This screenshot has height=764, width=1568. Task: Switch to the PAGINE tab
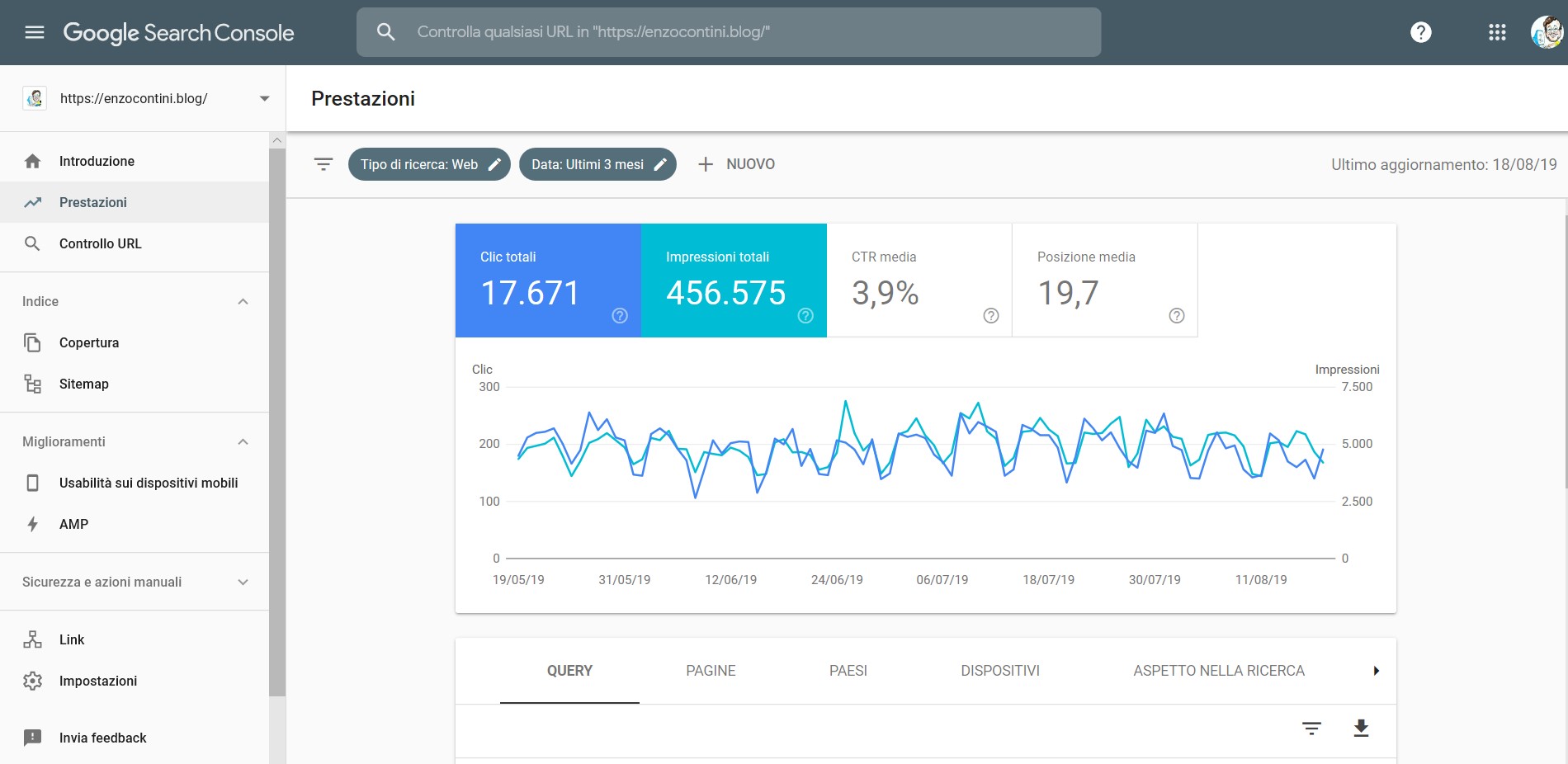tap(711, 671)
